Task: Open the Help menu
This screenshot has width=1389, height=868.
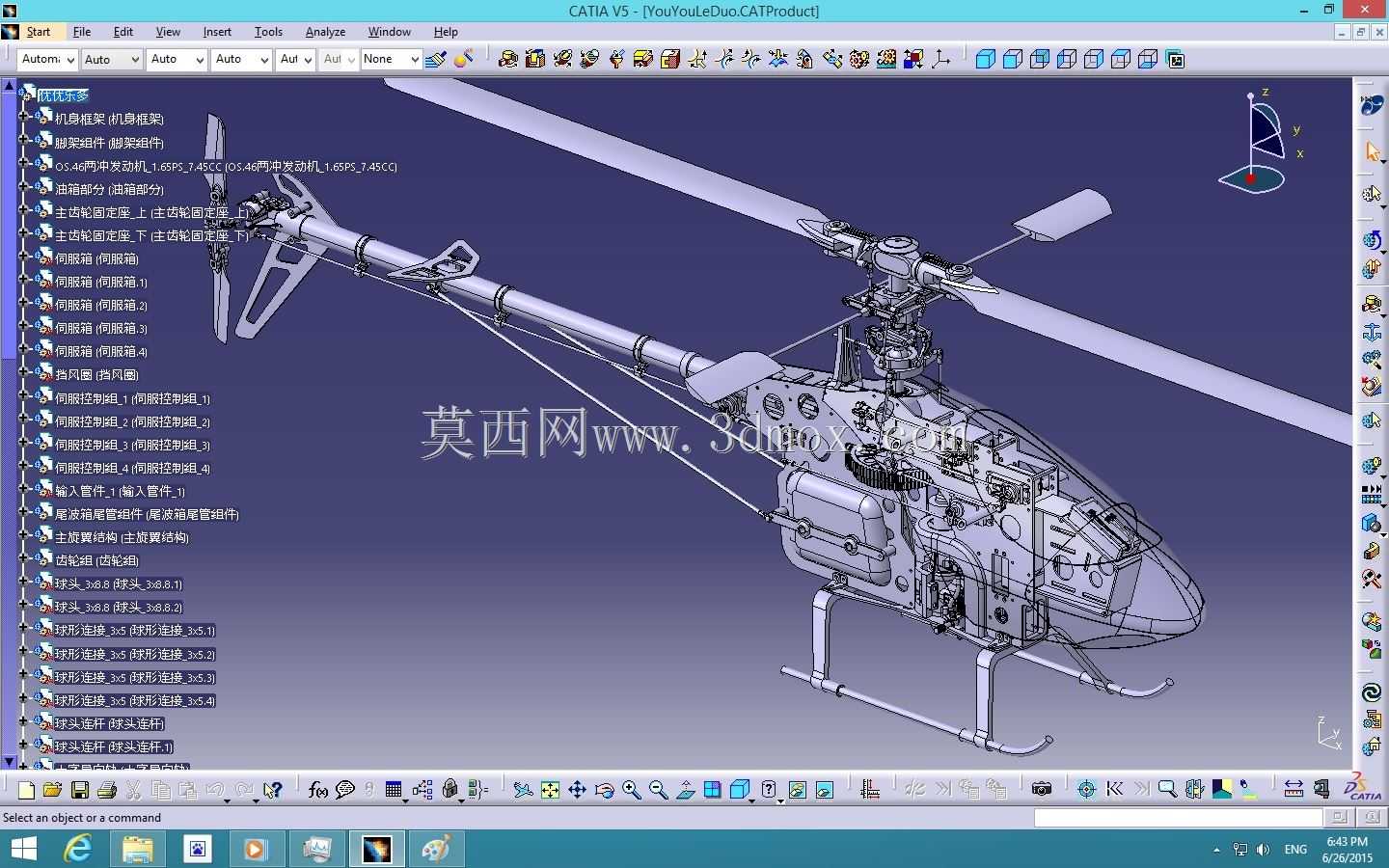Action: tap(446, 32)
